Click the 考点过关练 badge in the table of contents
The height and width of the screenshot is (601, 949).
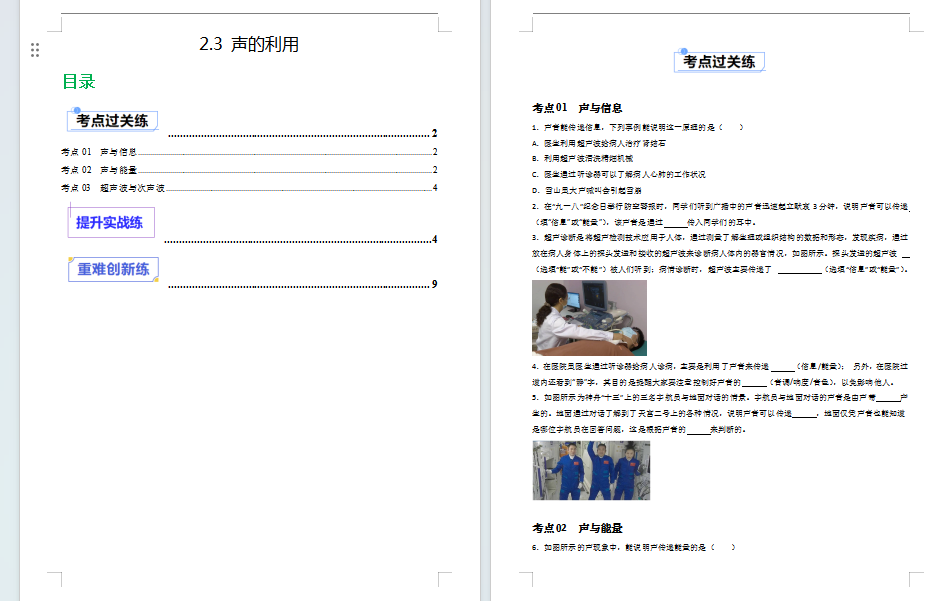pos(112,121)
